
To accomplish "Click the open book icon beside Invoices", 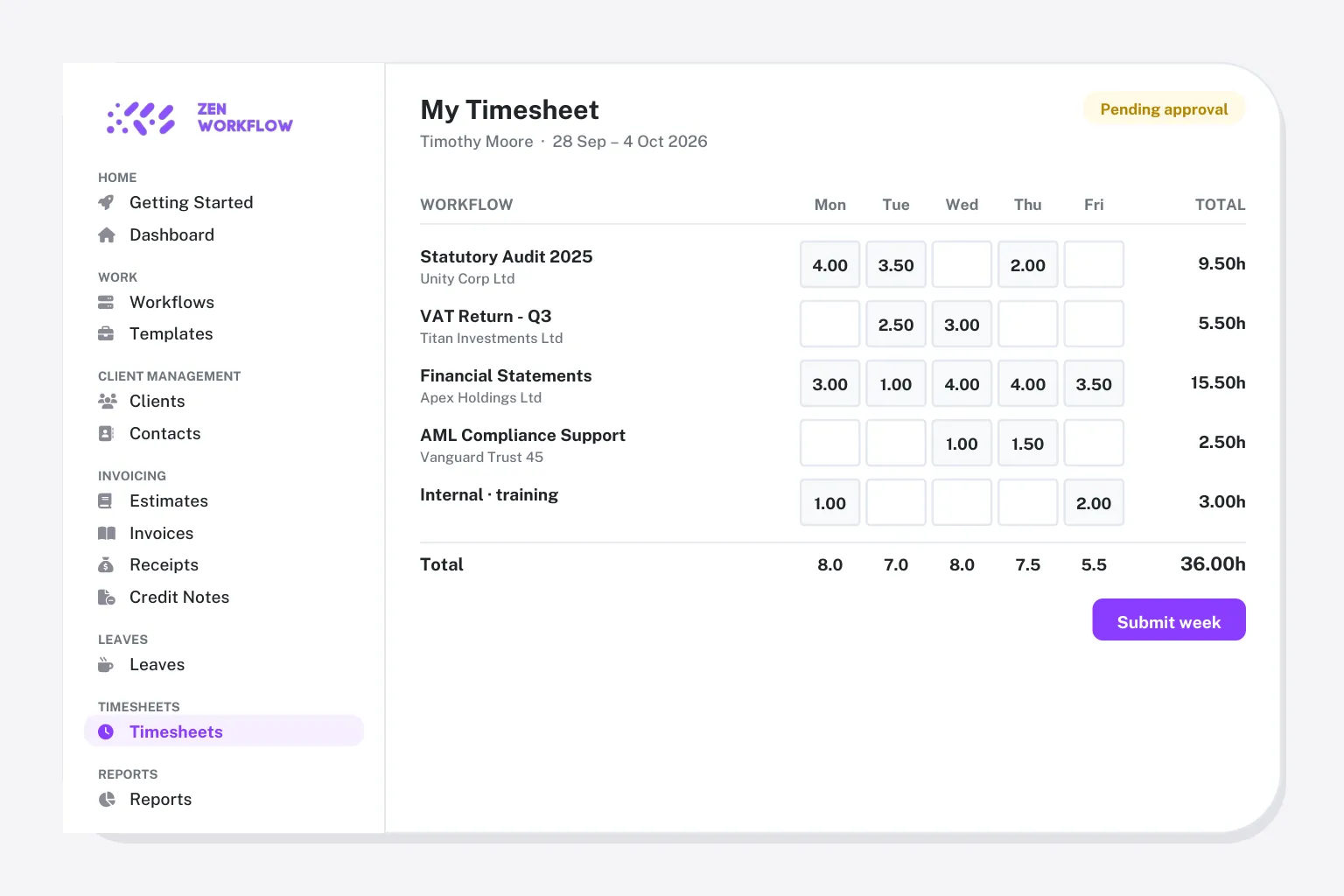I will (107, 534).
